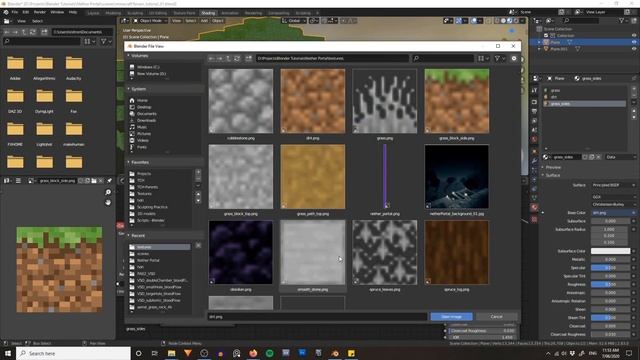The height and width of the screenshot is (360, 640).
Task: Click the file name field with dirt.png
Action: [317, 317]
